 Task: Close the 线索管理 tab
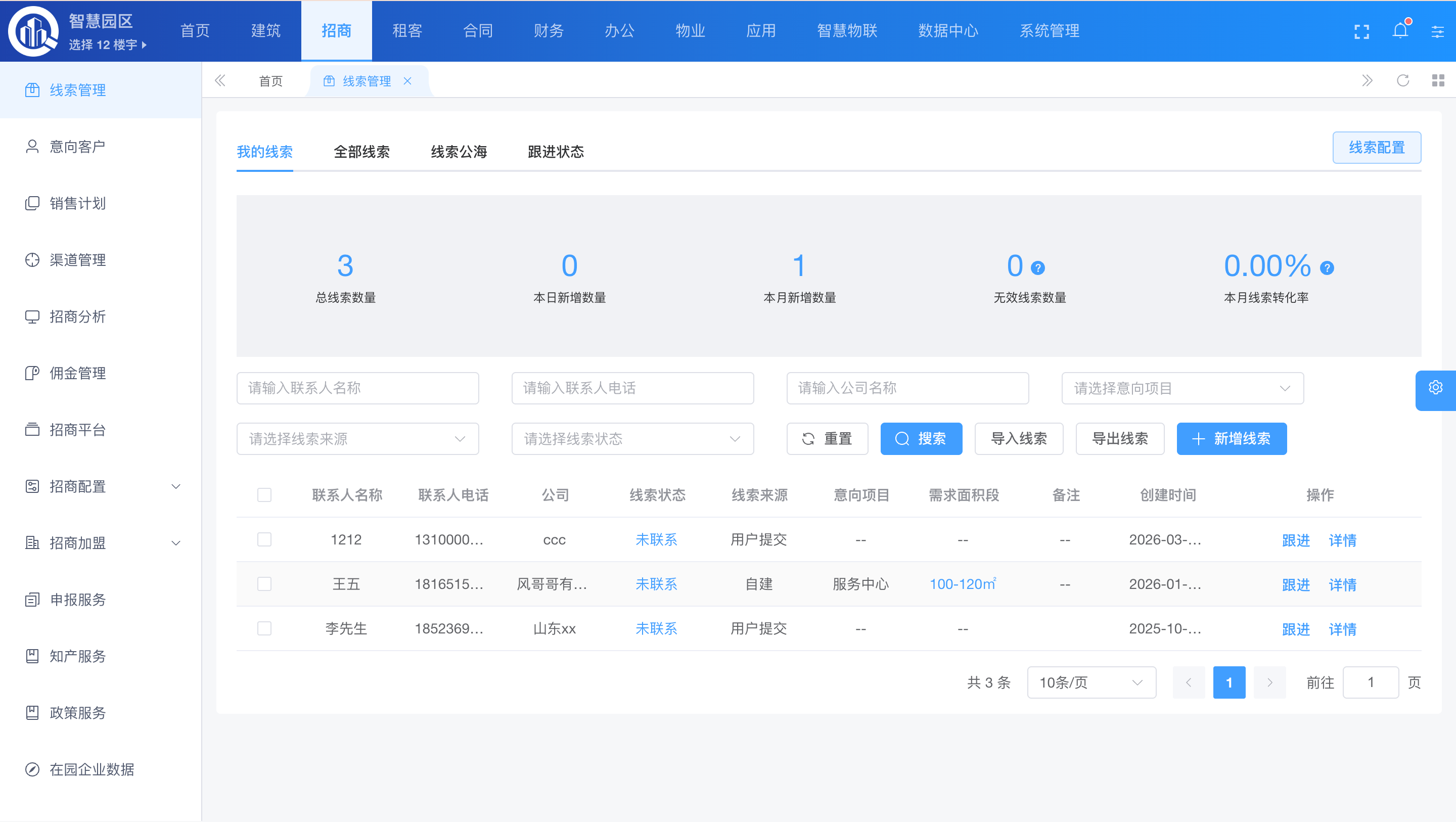[407, 81]
